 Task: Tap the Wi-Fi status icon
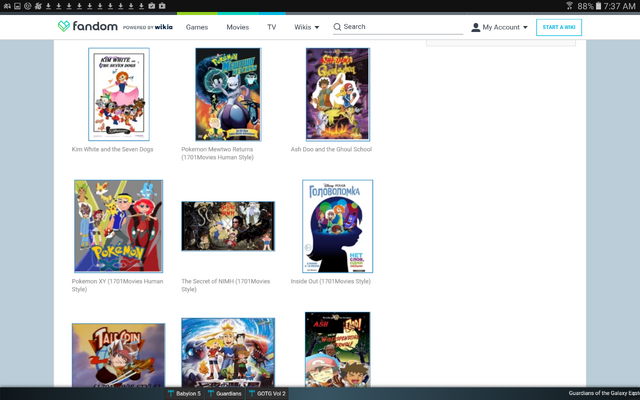(x=569, y=6)
